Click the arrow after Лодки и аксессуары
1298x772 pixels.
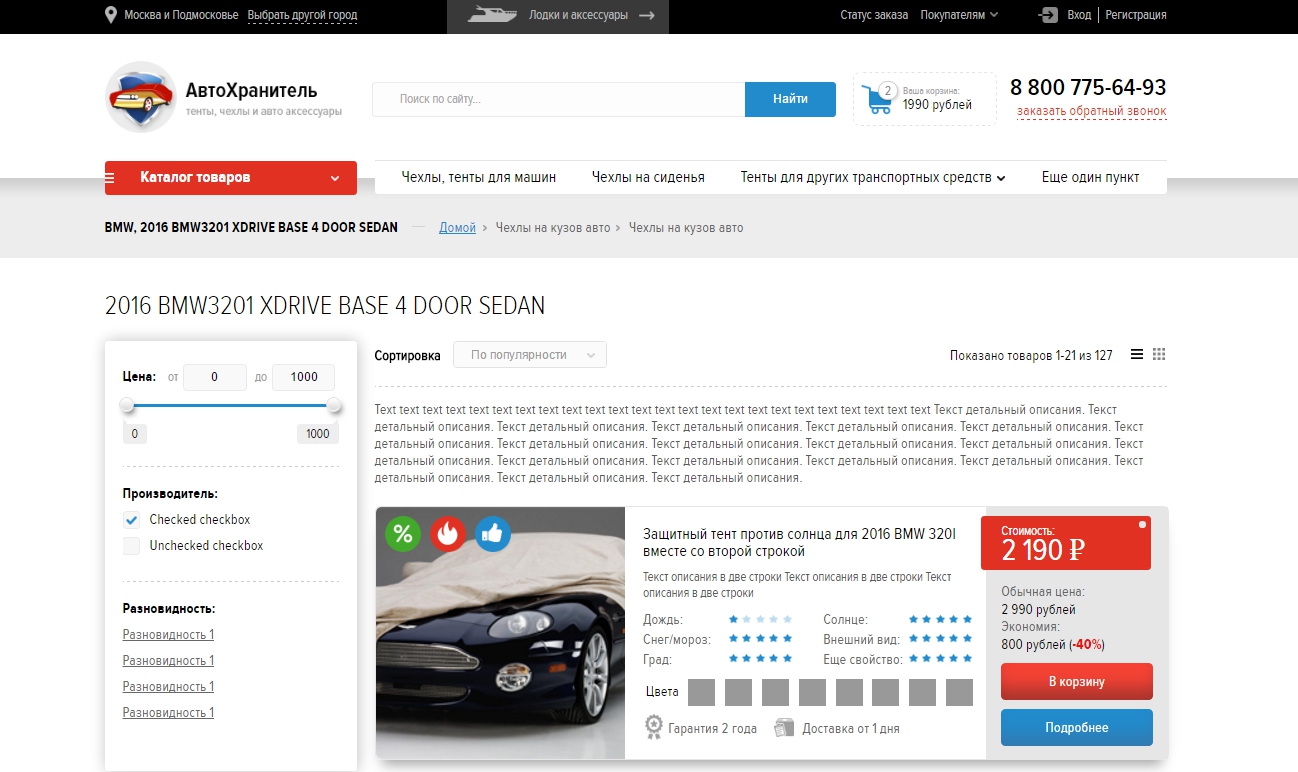pos(646,15)
